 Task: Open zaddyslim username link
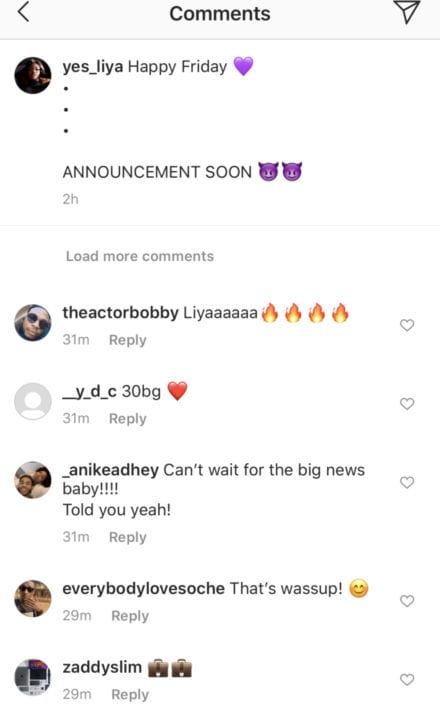tap(102, 667)
